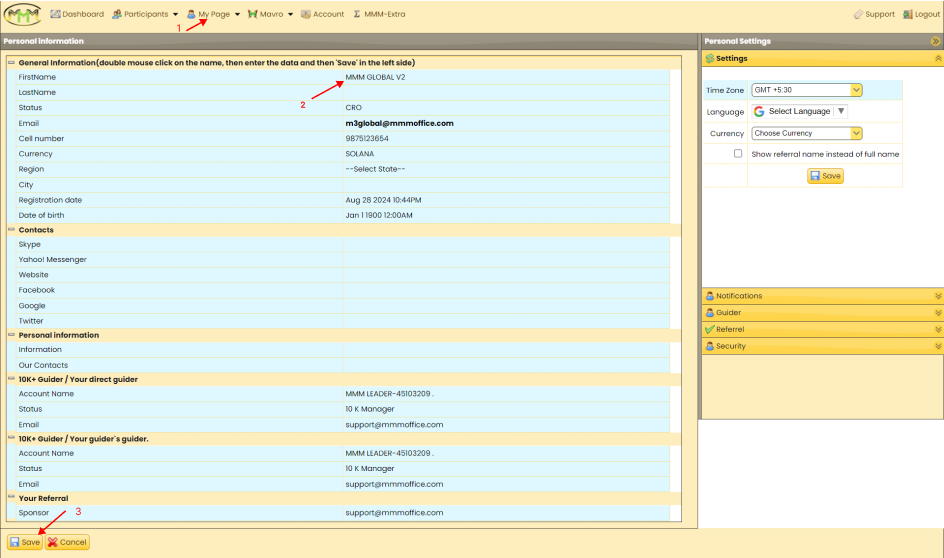Viewport: 944px width, 558px height.
Task: Open the Mavro menu
Action: click(270, 14)
